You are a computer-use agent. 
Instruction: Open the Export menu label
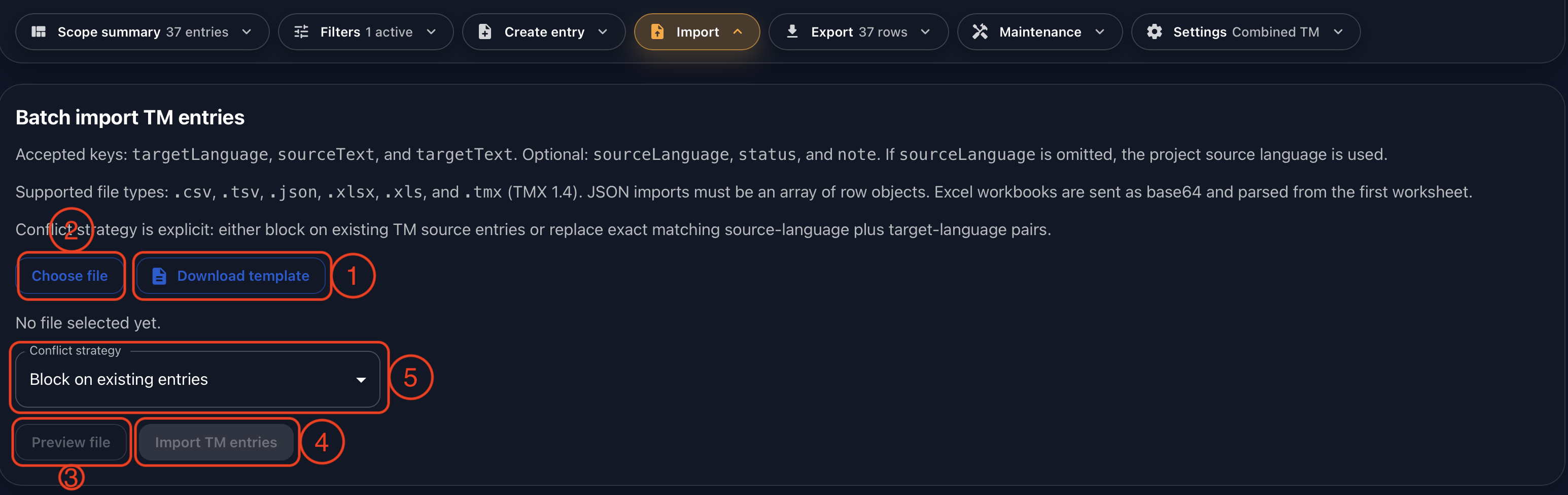click(831, 31)
